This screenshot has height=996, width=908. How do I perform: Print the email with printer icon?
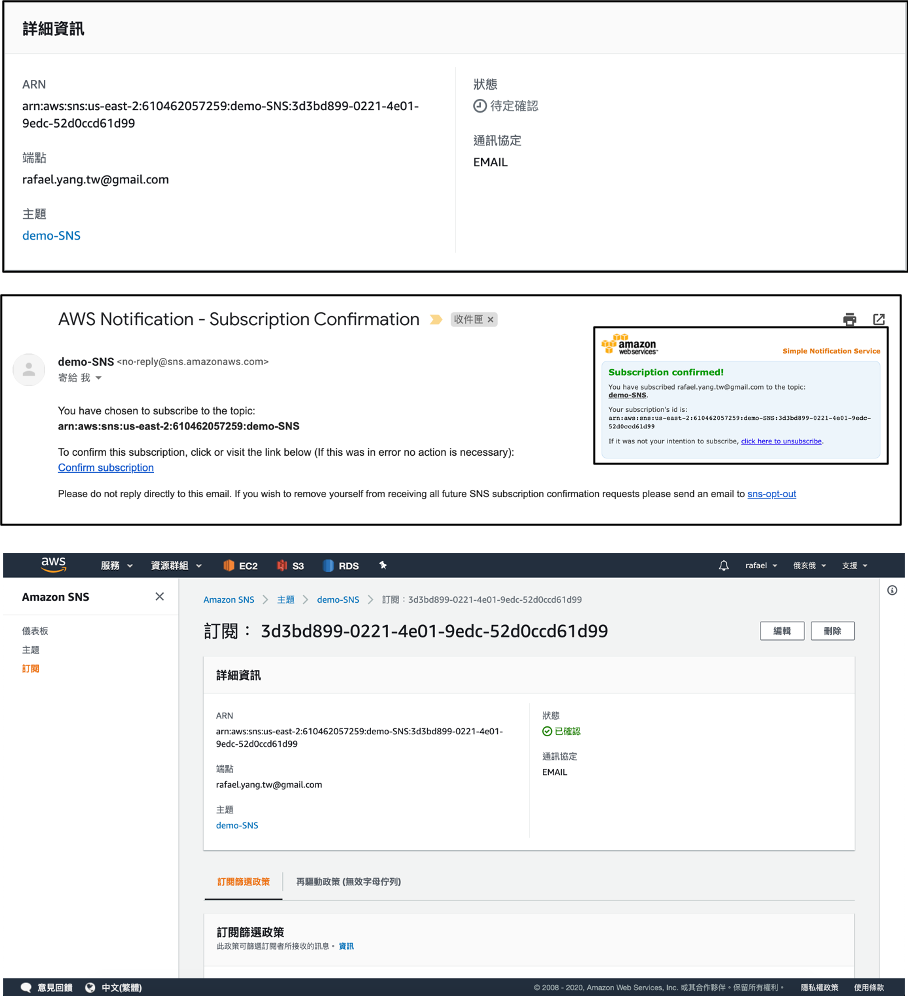850,319
